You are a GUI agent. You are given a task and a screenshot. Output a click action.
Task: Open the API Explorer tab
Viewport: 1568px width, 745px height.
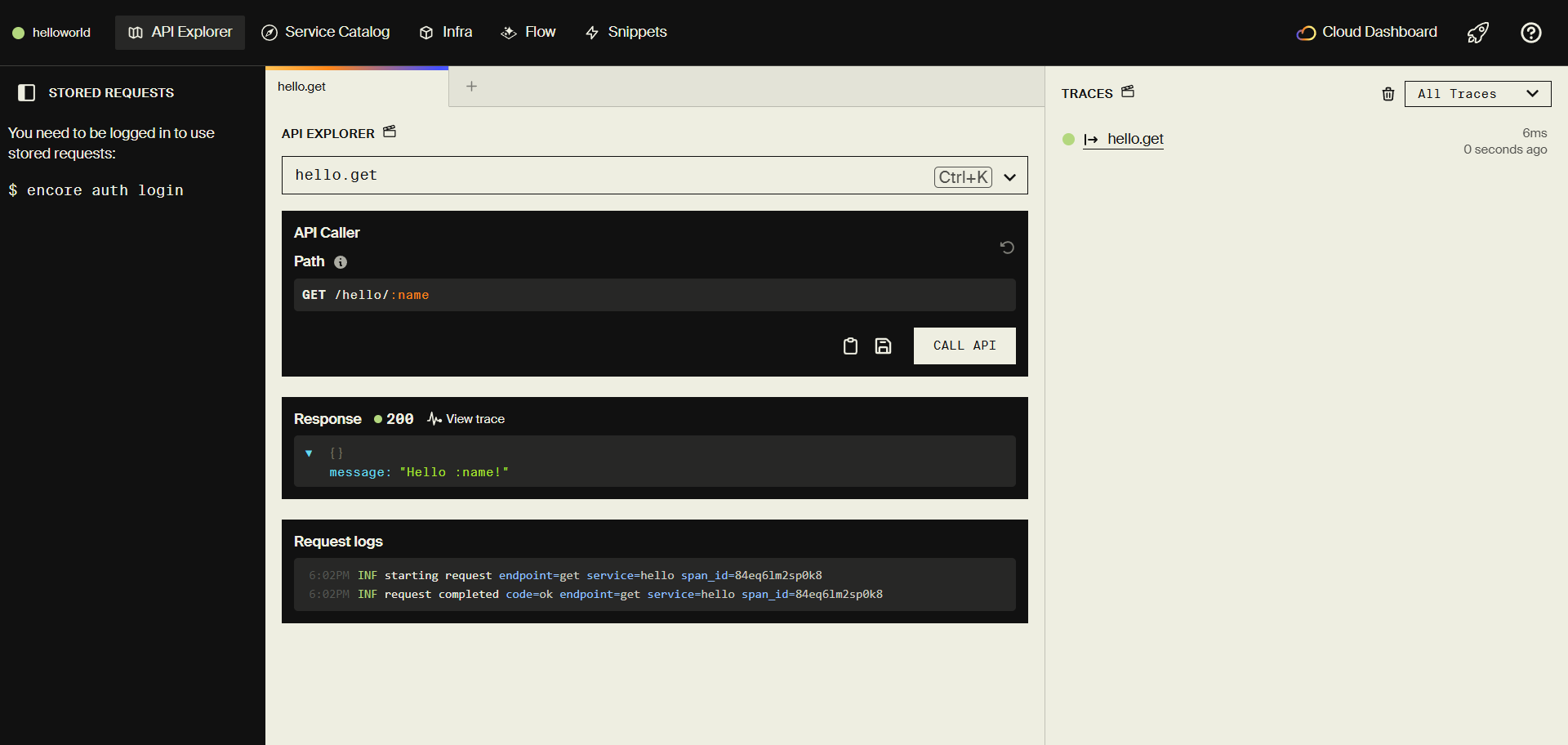180,33
